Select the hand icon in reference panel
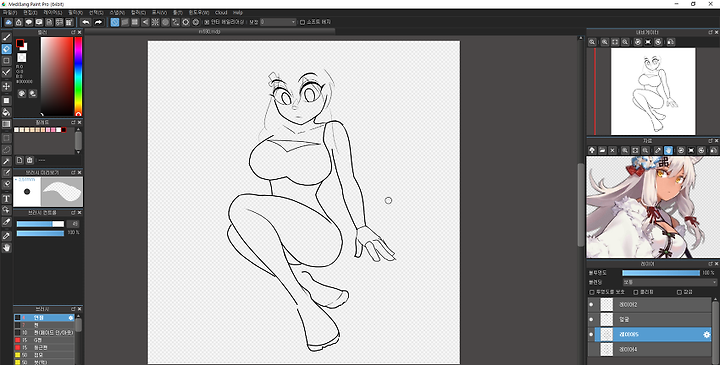Screen dimensions: 720x365 pyautogui.click(x=668, y=150)
